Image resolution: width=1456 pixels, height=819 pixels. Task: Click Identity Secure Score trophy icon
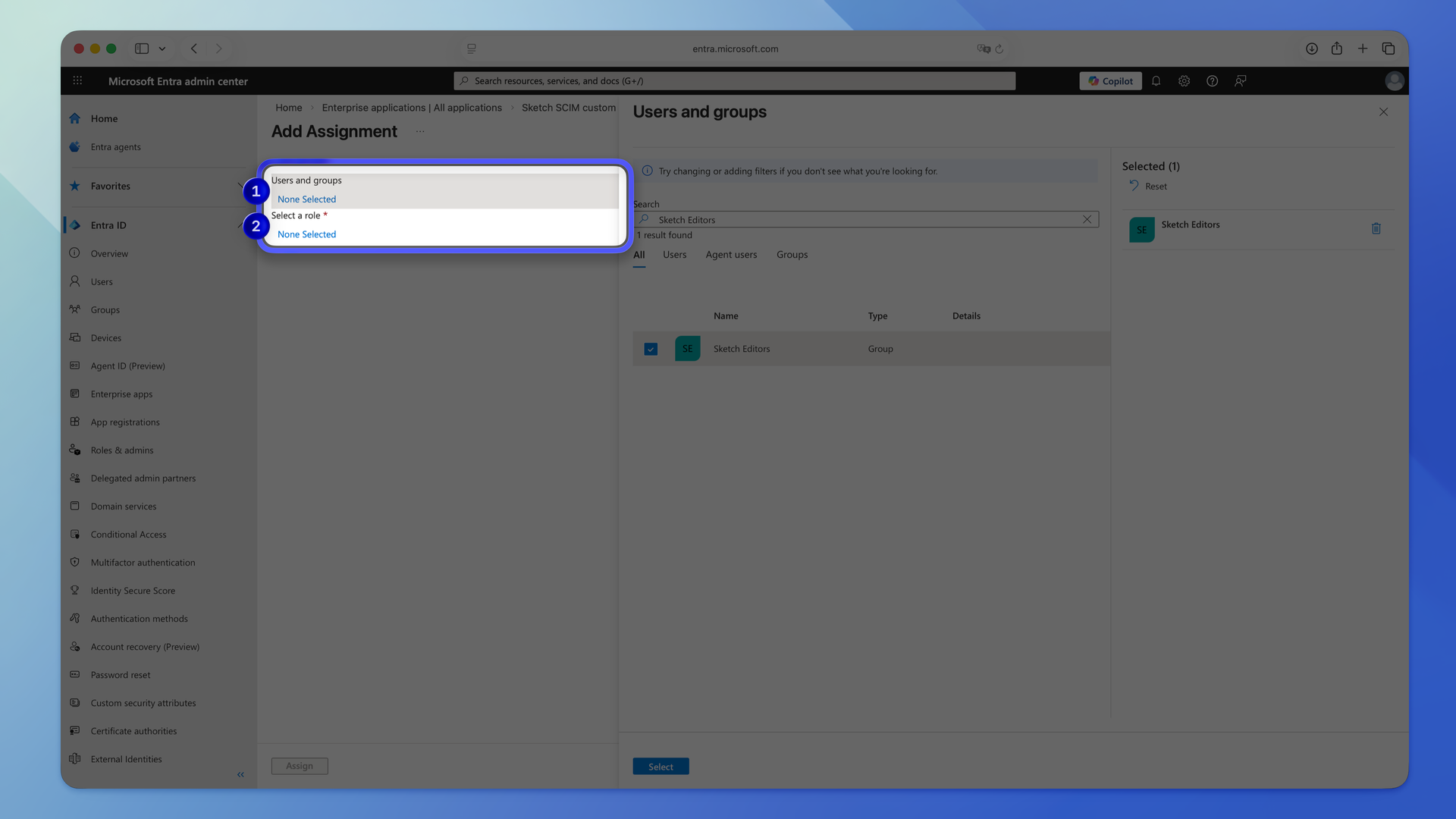coord(74,590)
